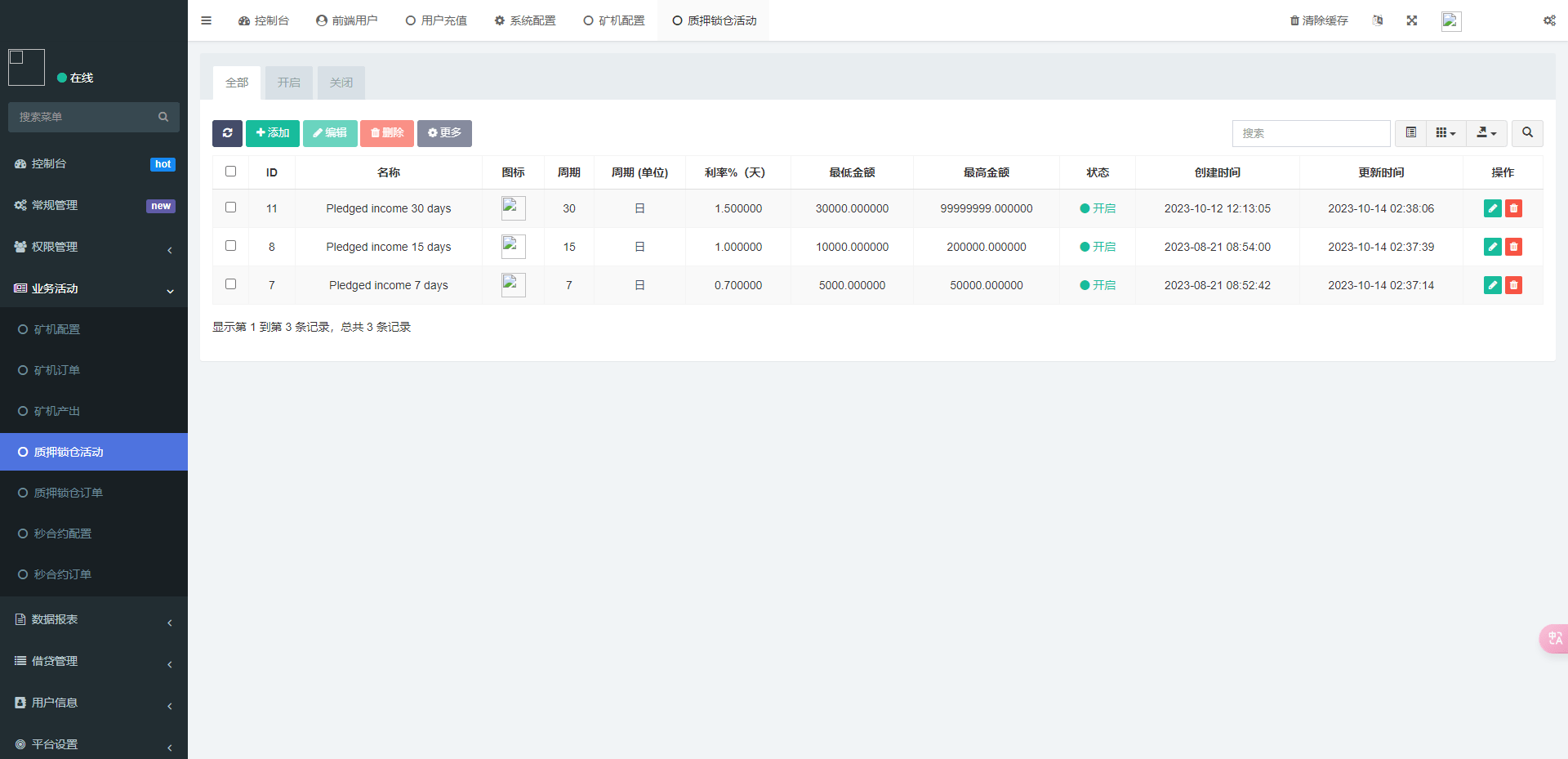This screenshot has width=1568, height=759.
Task: Toggle the table card view icon
Action: click(1410, 133)
